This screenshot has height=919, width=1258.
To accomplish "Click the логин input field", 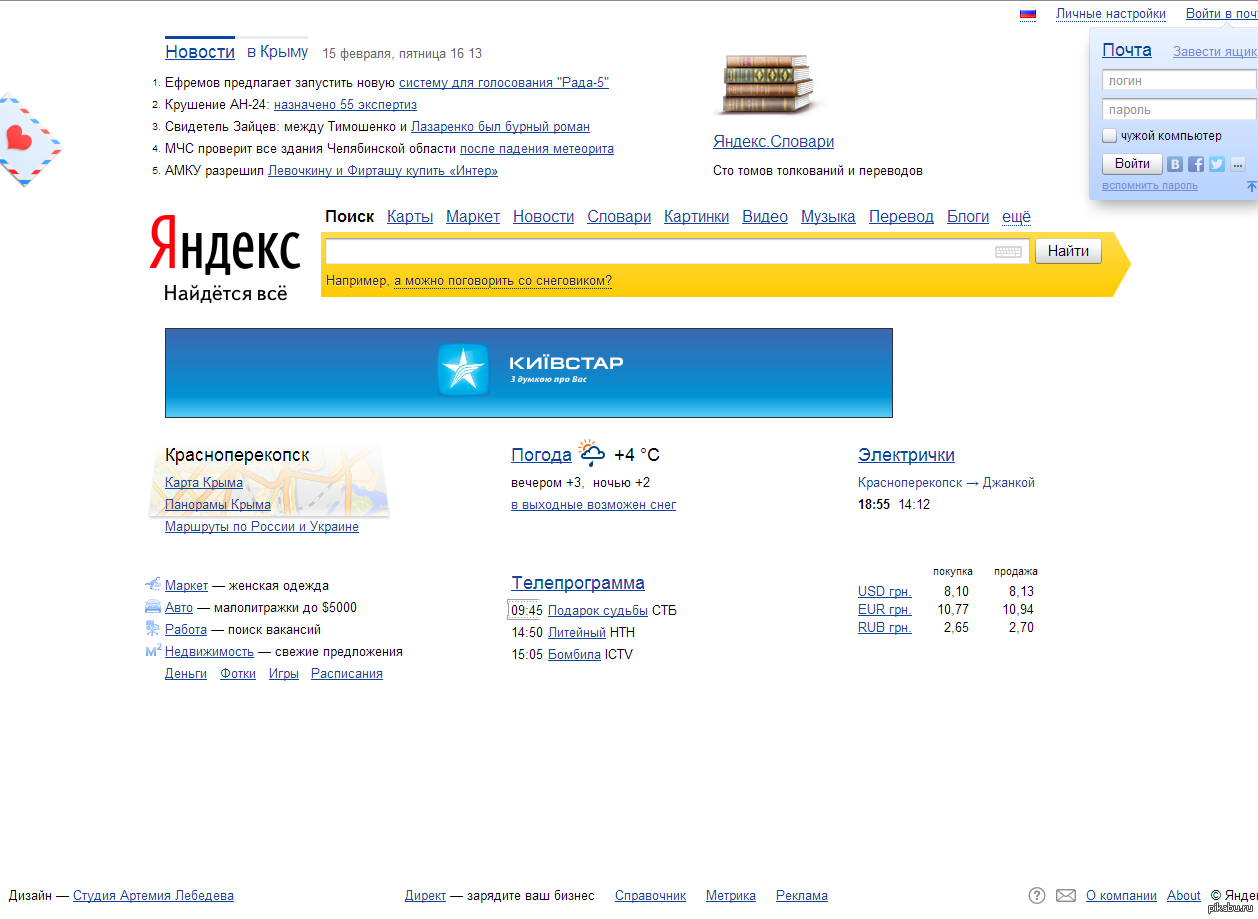I will tap(1180, 80).
